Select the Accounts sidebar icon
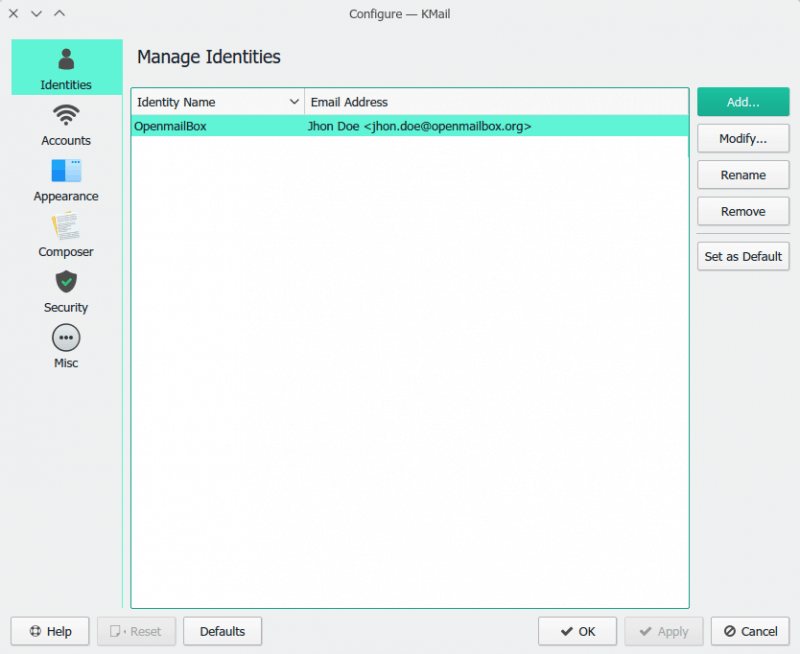The image size is (800, 654). pos(65,124)
